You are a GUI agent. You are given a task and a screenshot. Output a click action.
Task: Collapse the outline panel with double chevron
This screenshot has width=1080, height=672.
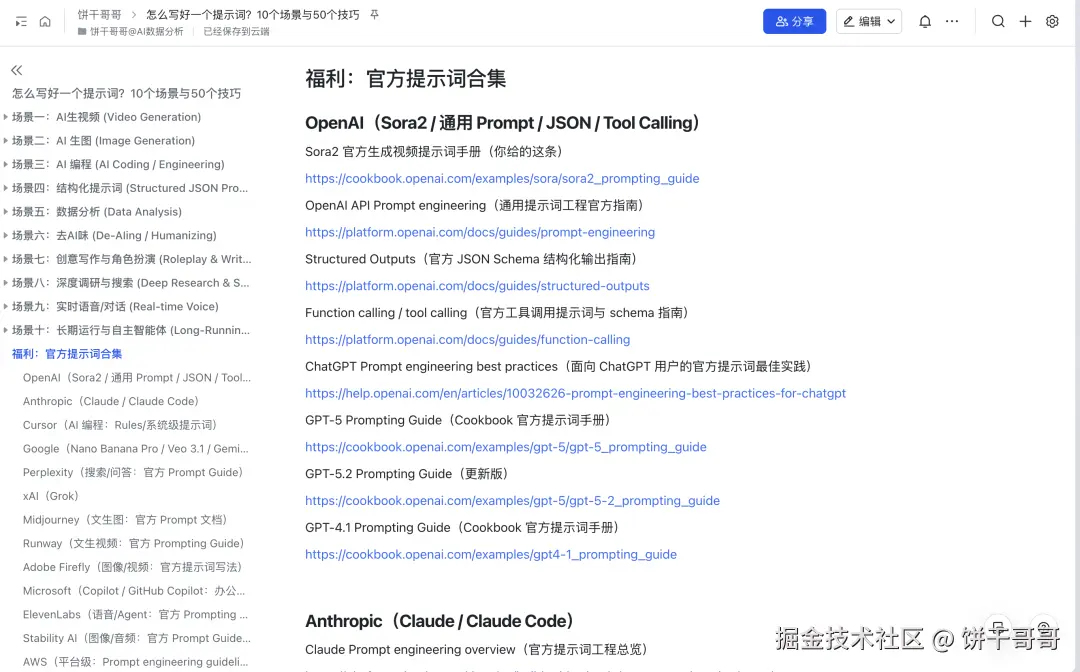tap(17, 70)
